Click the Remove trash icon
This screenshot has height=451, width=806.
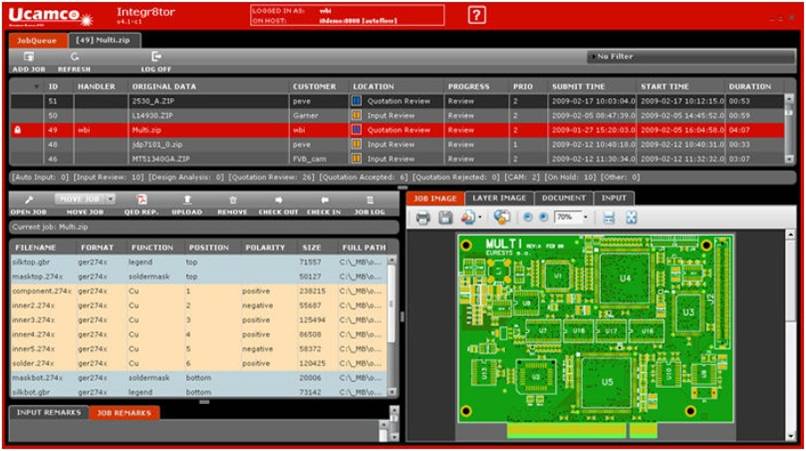[233, 200]
